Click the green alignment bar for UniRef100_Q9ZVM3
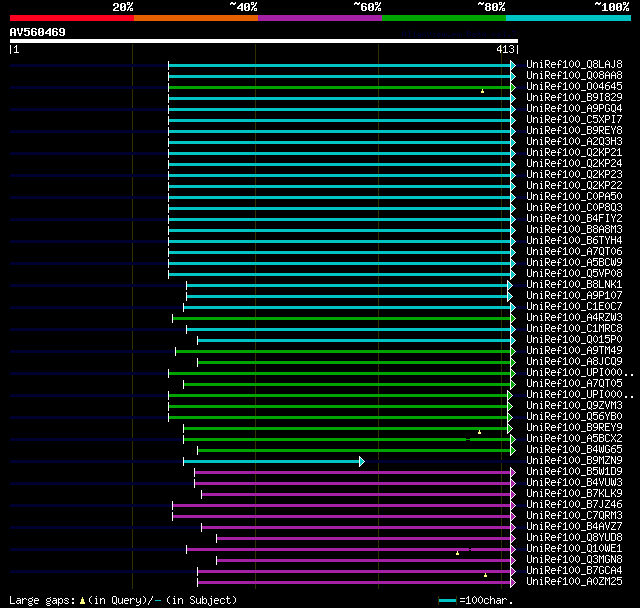 340,406
